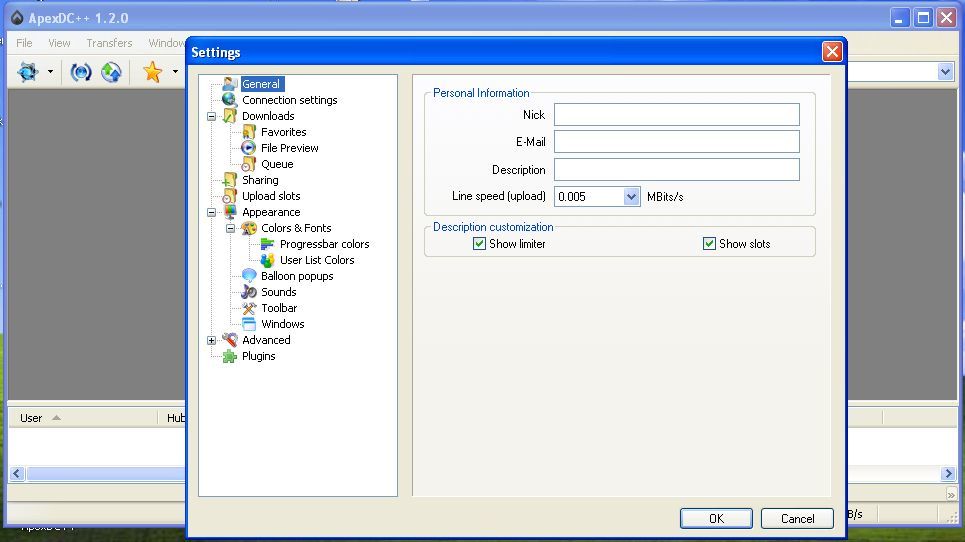The height and width of the screenshot is (542, 965).
Task: Collapse the Appearance tree node
Action: (211, 212)
